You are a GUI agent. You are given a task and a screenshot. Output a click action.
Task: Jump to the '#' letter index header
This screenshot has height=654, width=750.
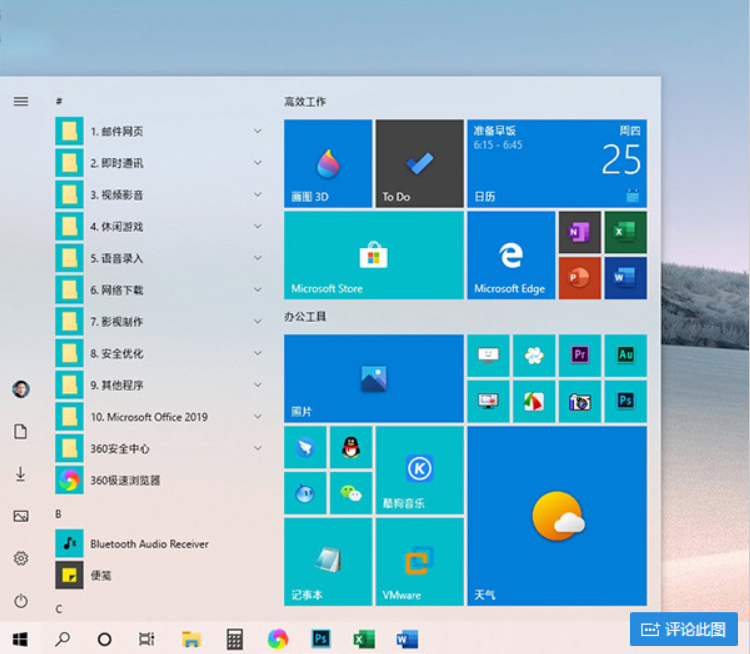59,101
